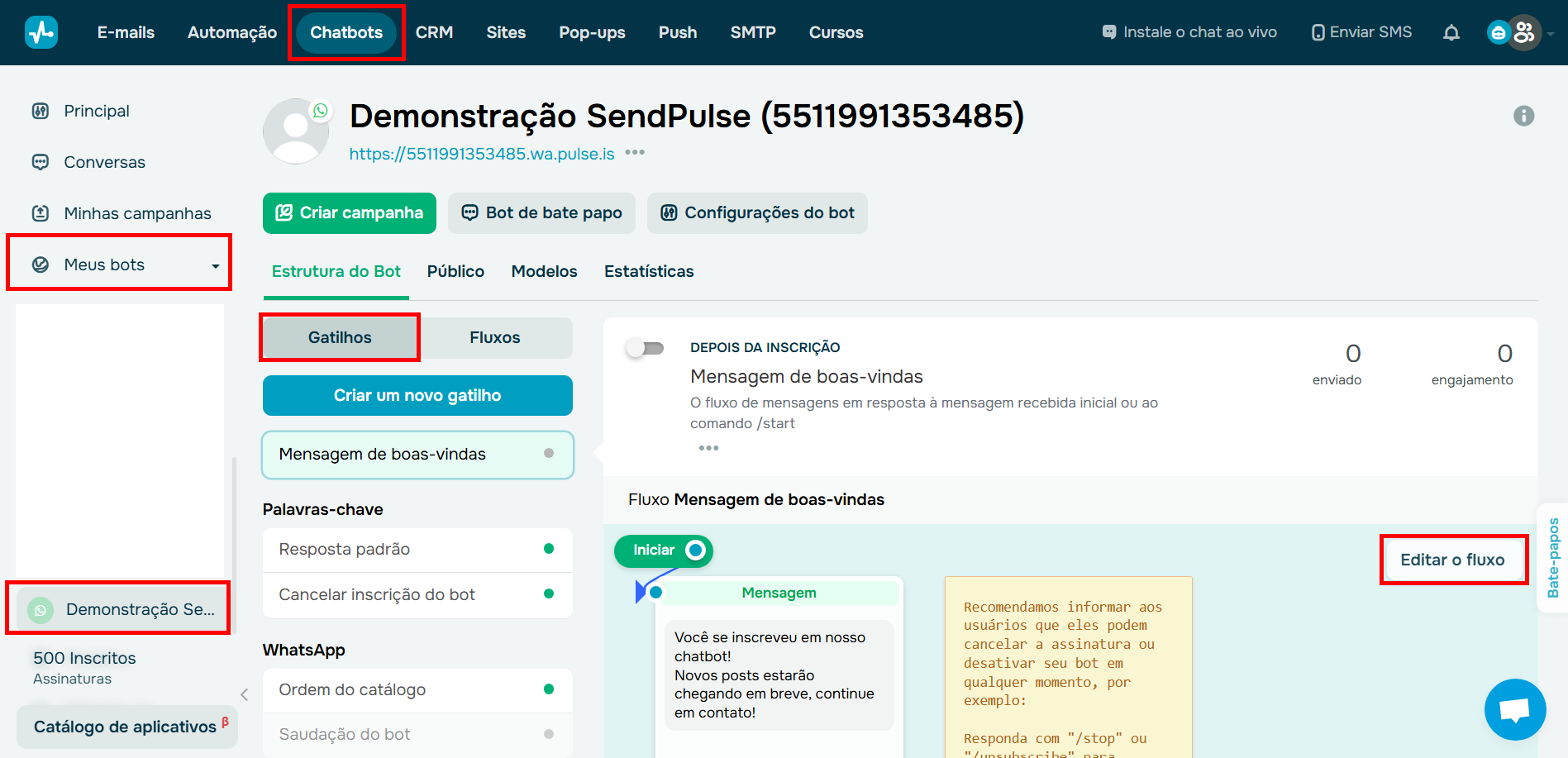Open the bot link 5511991353485.wa.pulse.is
Image resolution: width=1568 pixels, height=758 pixels.
click(x=481, y=152)
